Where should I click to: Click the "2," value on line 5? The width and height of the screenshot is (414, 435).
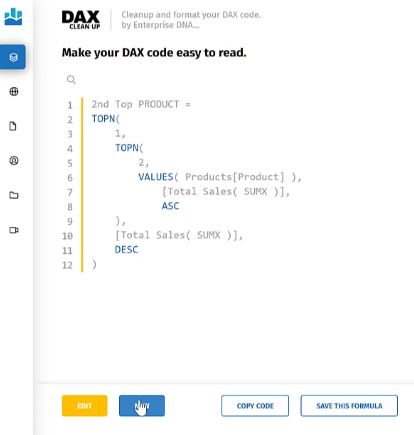144,163
